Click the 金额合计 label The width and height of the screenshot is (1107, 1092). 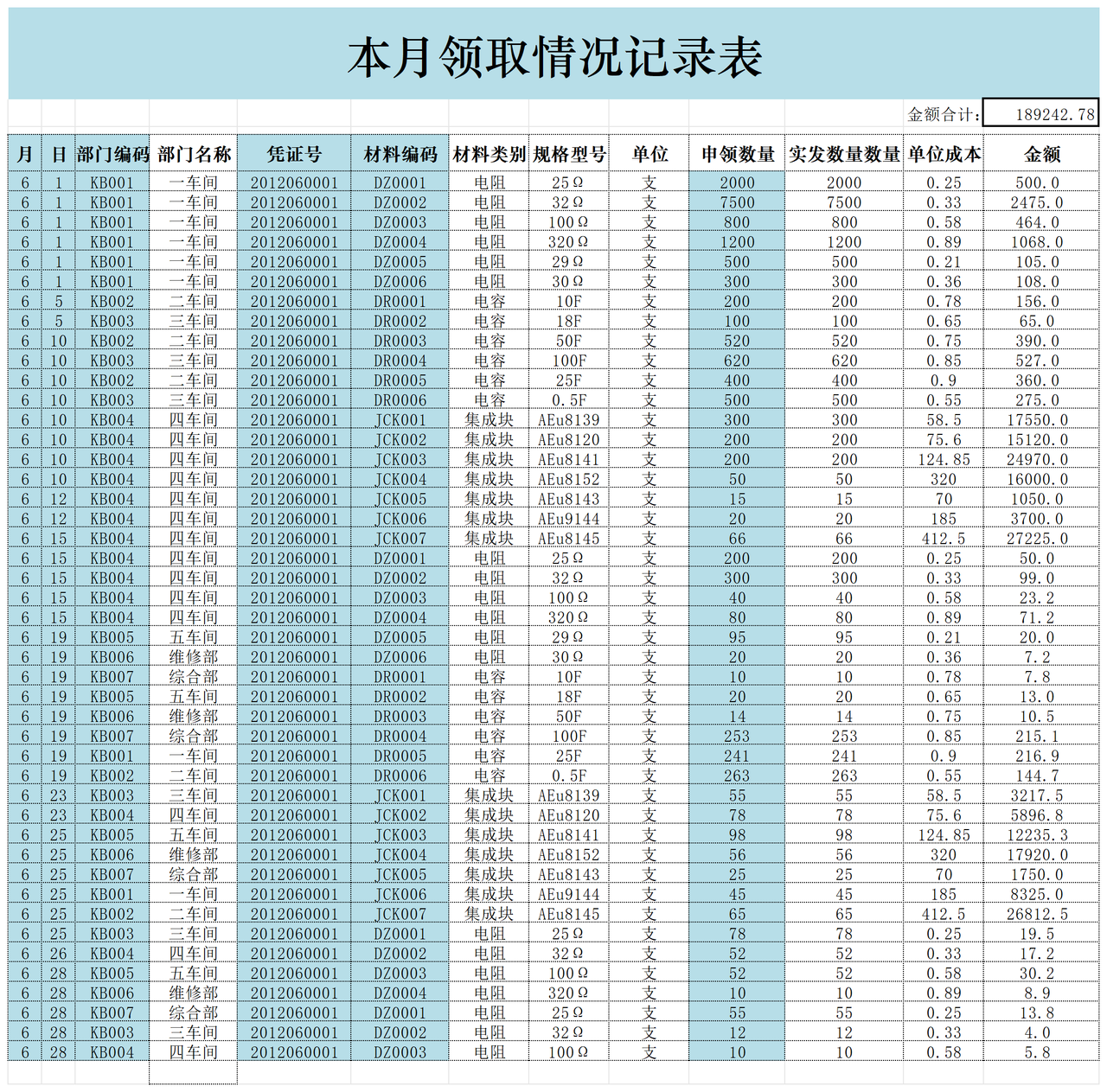(x=943, y=114)
